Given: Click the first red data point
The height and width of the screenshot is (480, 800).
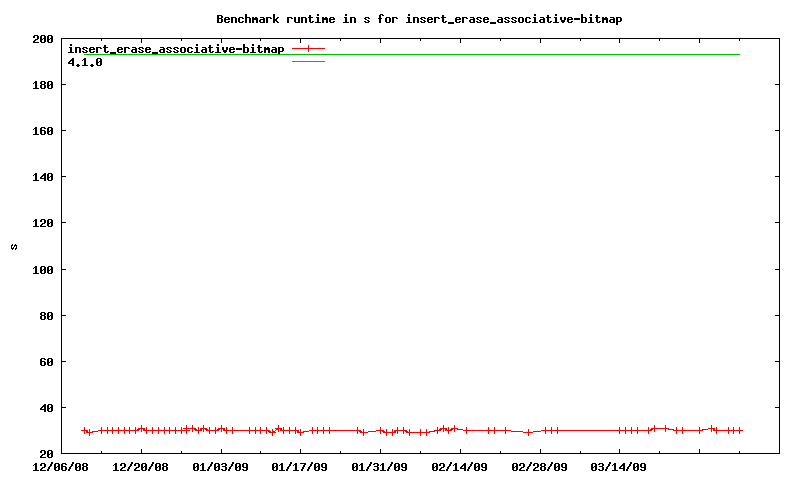Looking at the screenshot, I should [84, 430].
